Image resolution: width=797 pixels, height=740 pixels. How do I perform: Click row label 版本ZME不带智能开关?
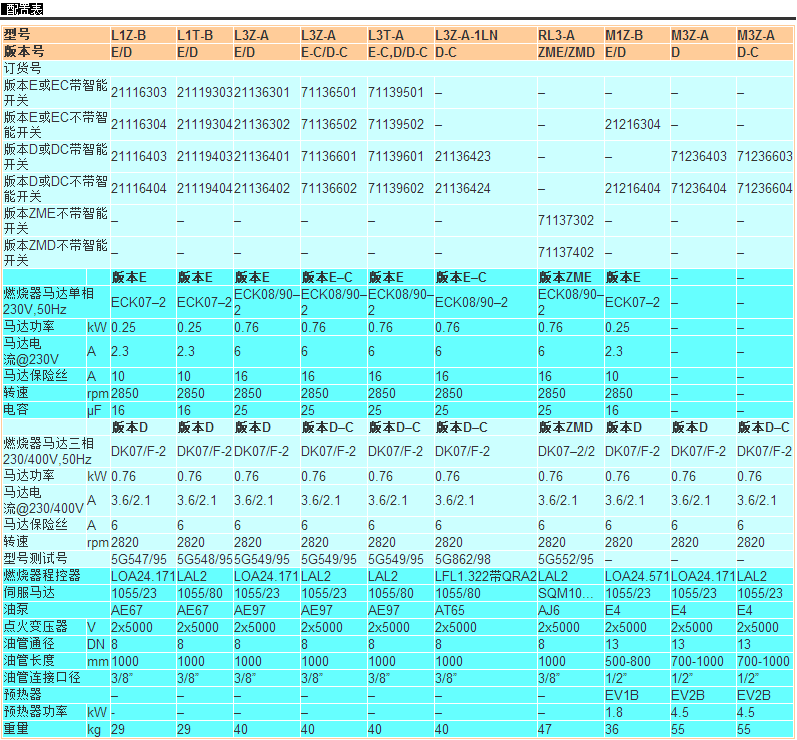[x=55, y=221]
